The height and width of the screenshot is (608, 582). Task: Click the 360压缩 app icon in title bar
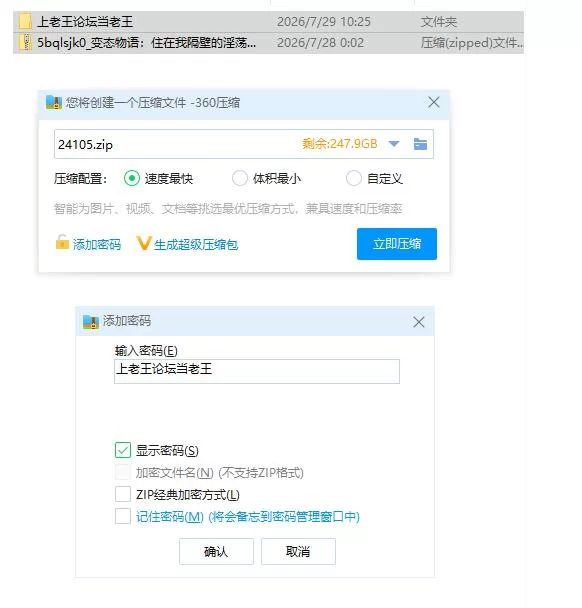click(x=54, y=102)
